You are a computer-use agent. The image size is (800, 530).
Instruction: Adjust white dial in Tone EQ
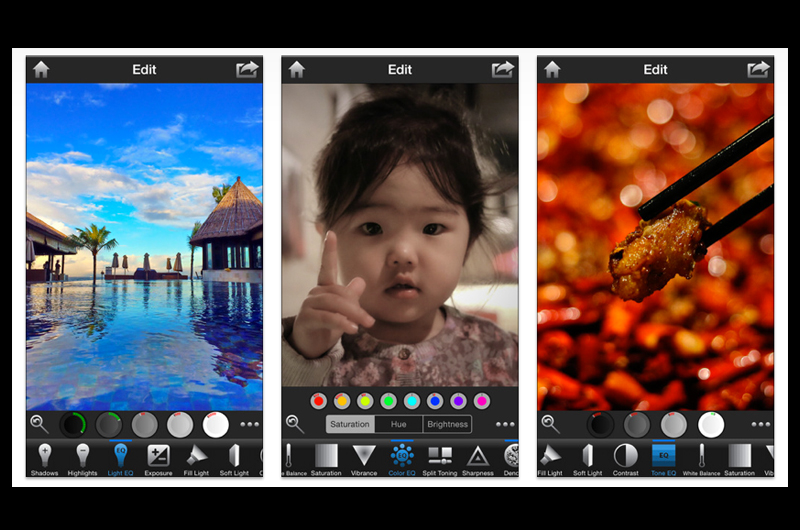[711, 424]
